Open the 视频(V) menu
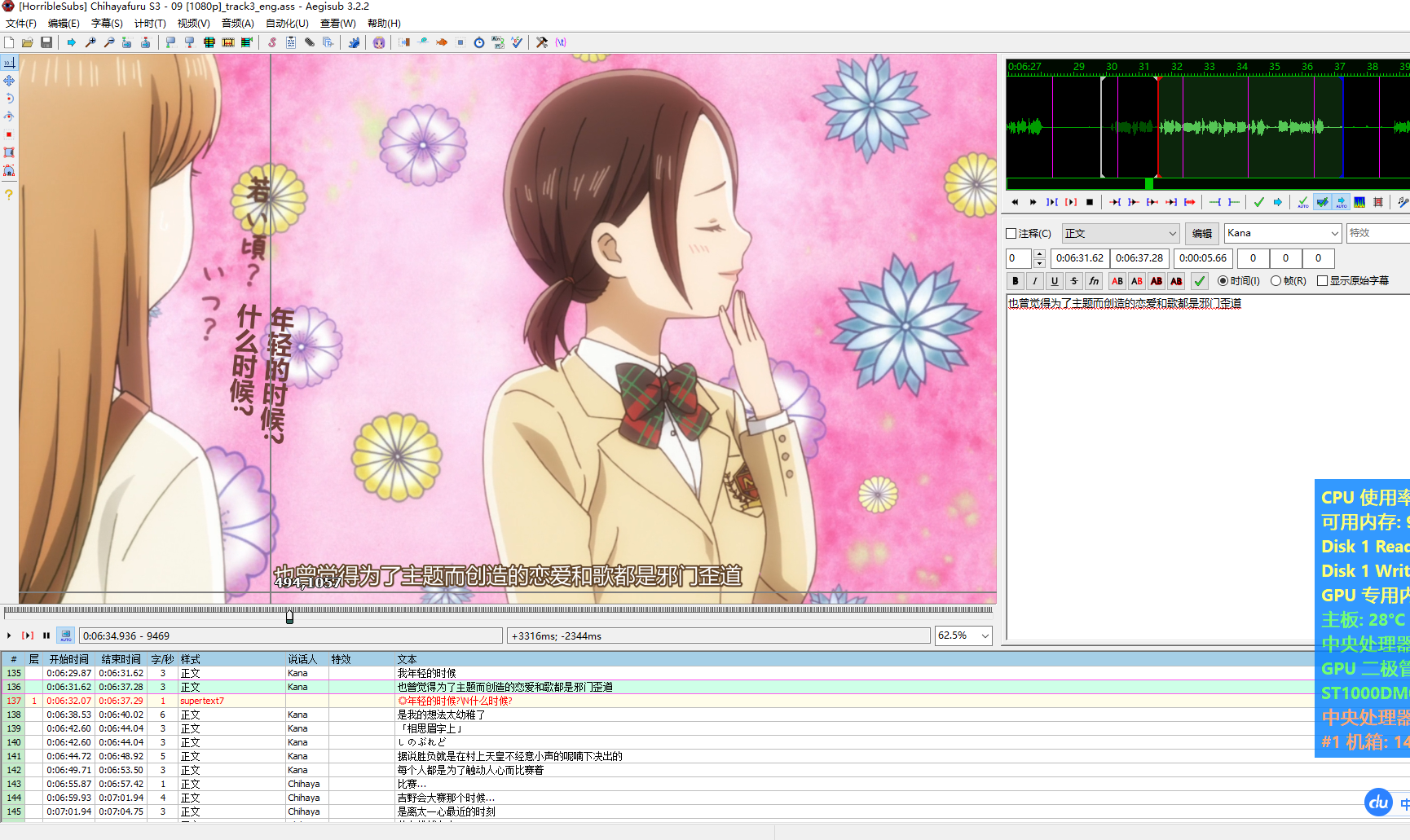The width and height of the screenshot is (1410, 840). tap(193, 24)
